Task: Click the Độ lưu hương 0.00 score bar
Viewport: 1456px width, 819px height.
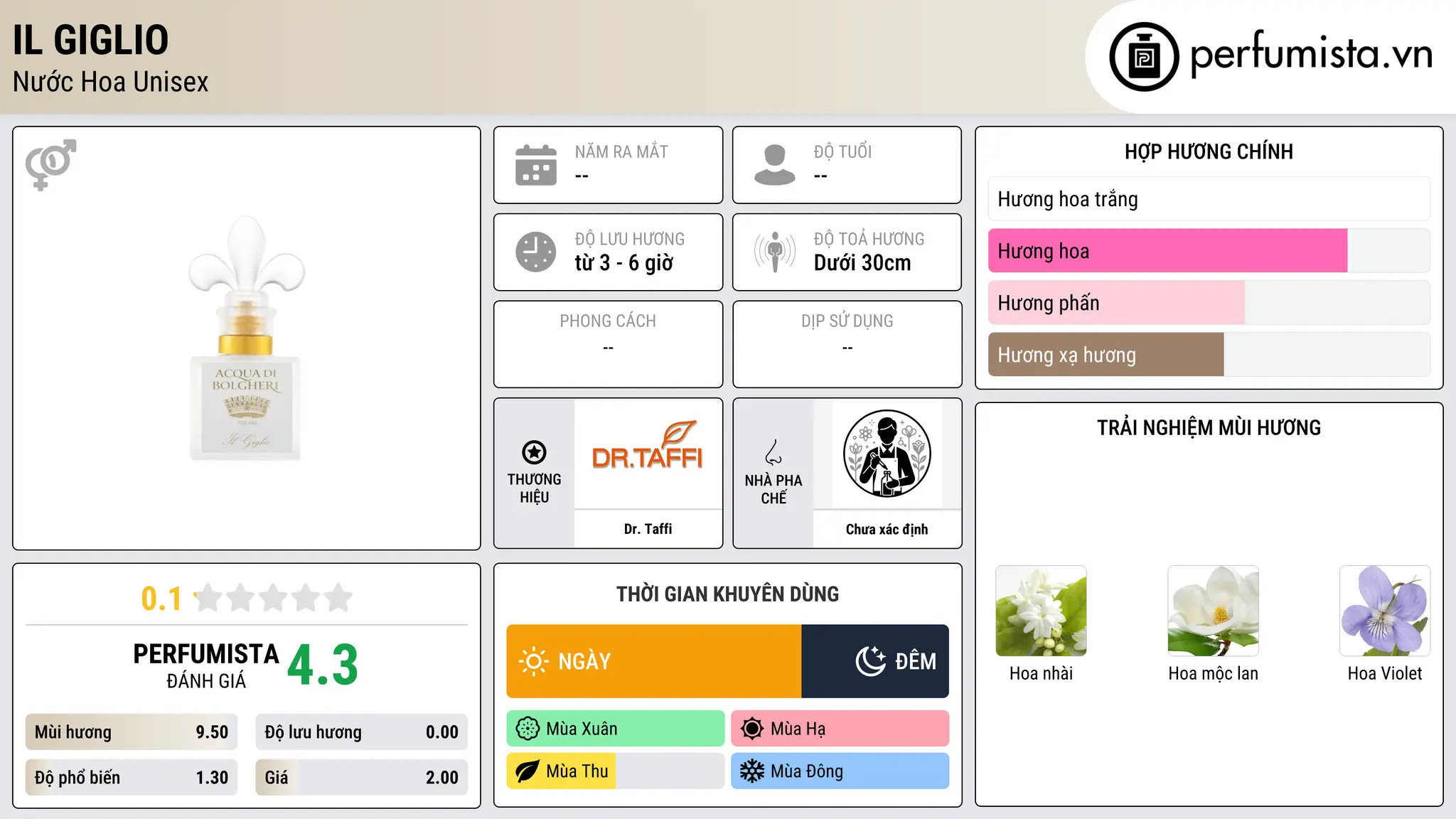Action: click(x=361, y=732)
